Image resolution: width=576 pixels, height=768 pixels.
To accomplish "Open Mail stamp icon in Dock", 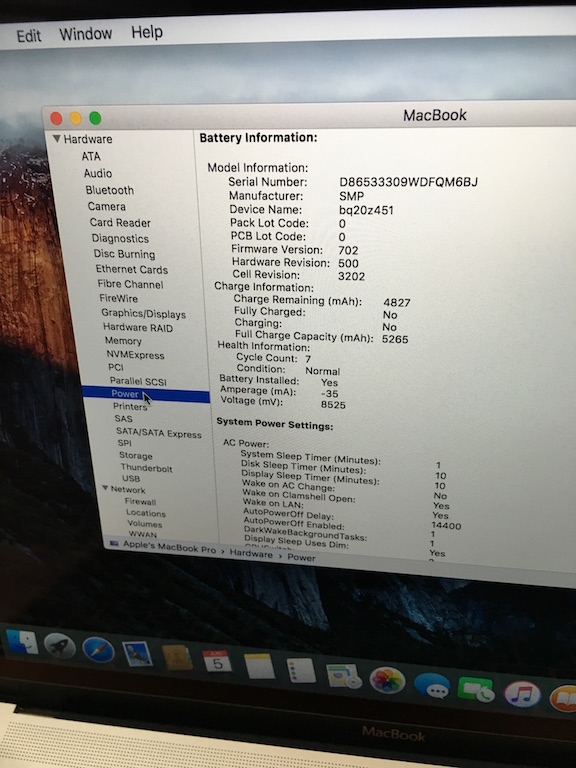I will pyautogui.click(x=137, y=654).
